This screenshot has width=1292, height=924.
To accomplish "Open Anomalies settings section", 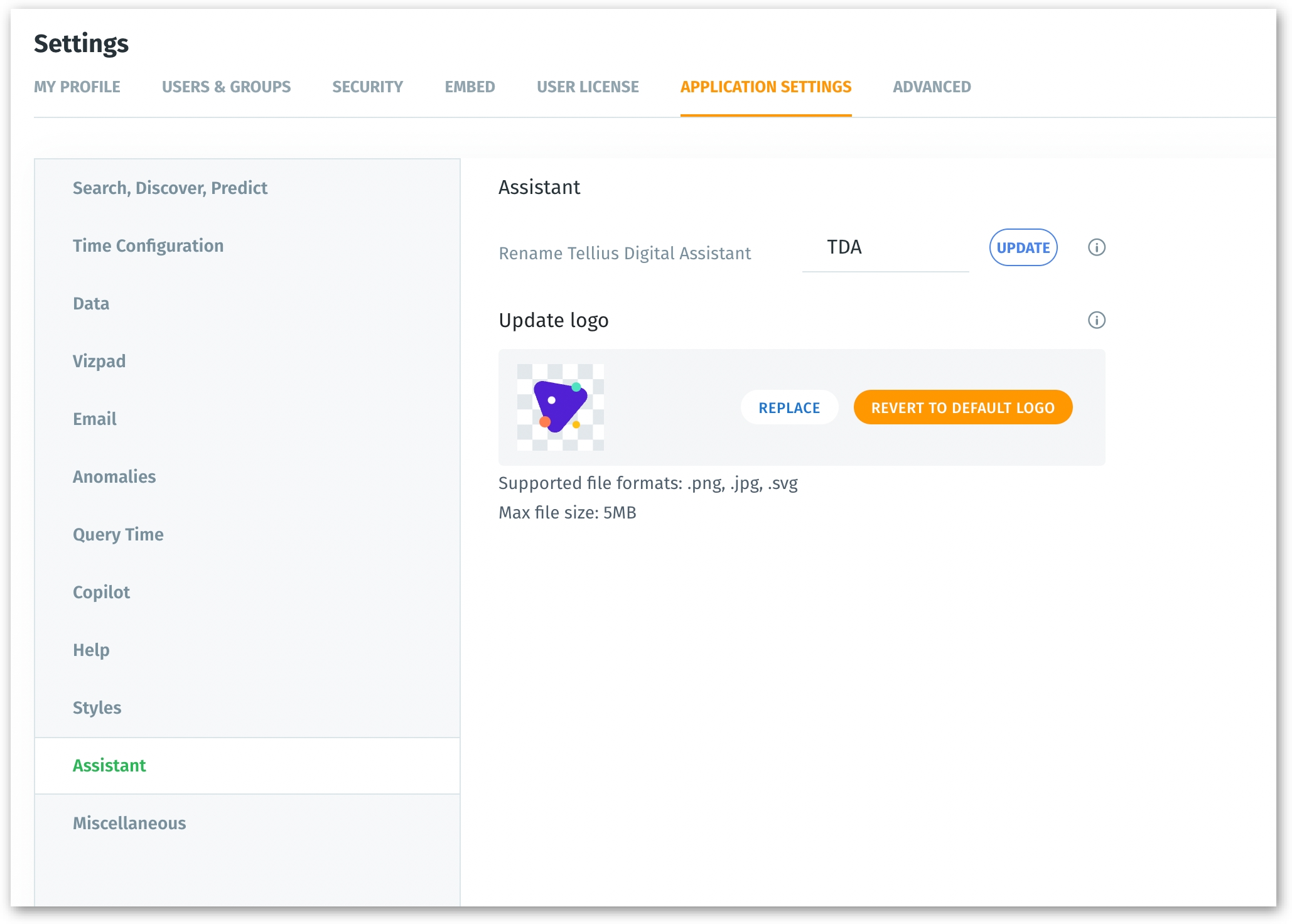I will (114, 477).
